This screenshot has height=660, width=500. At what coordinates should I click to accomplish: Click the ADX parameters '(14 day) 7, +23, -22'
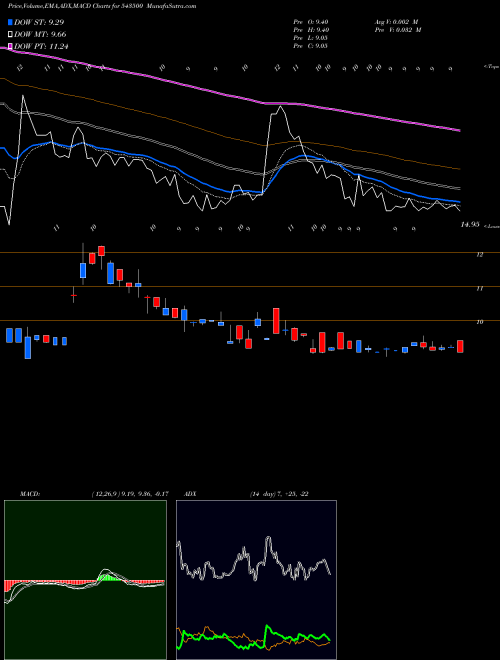[x=279, y=494]
